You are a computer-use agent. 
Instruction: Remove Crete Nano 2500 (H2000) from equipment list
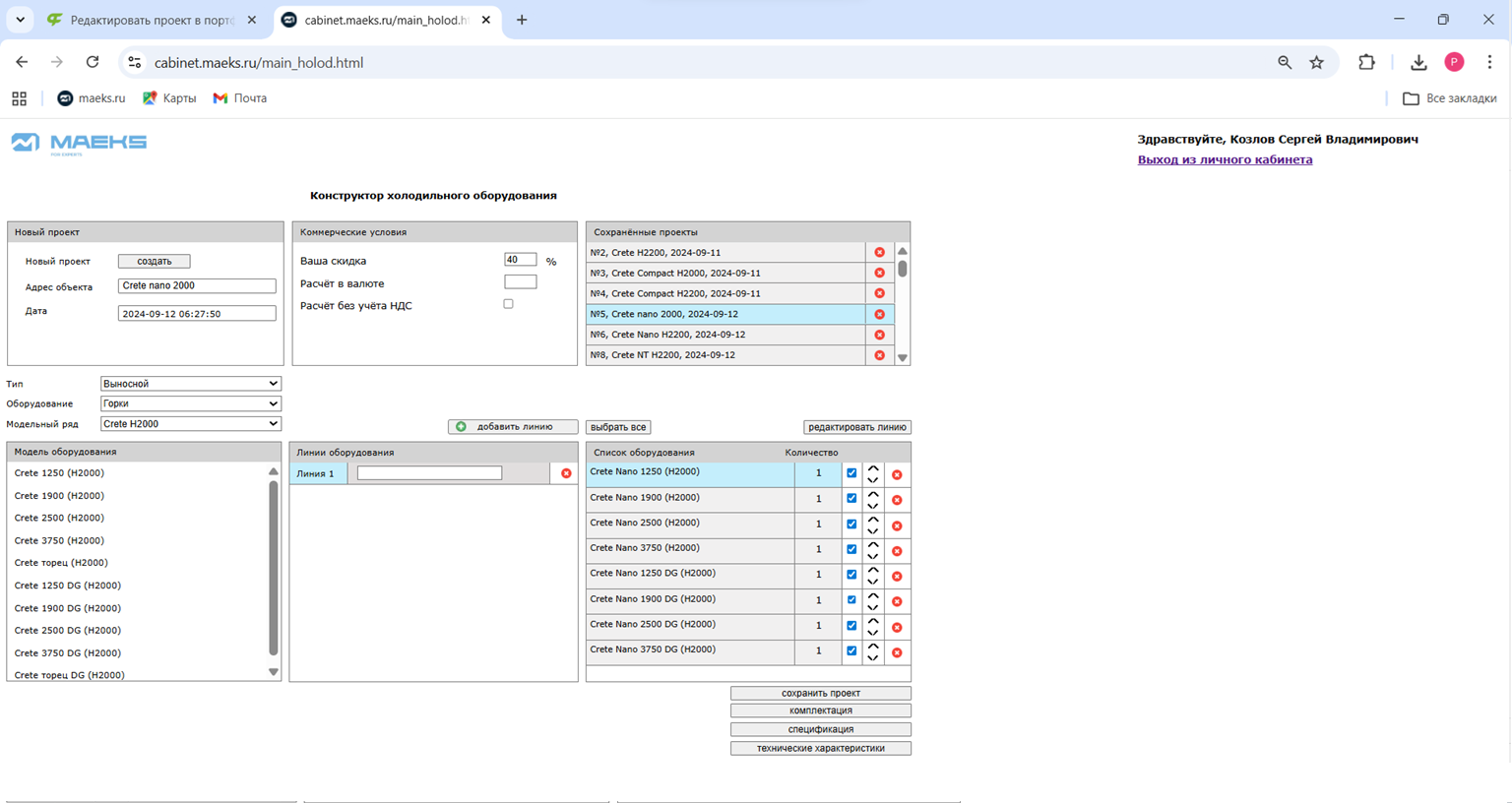coord(897,526)
